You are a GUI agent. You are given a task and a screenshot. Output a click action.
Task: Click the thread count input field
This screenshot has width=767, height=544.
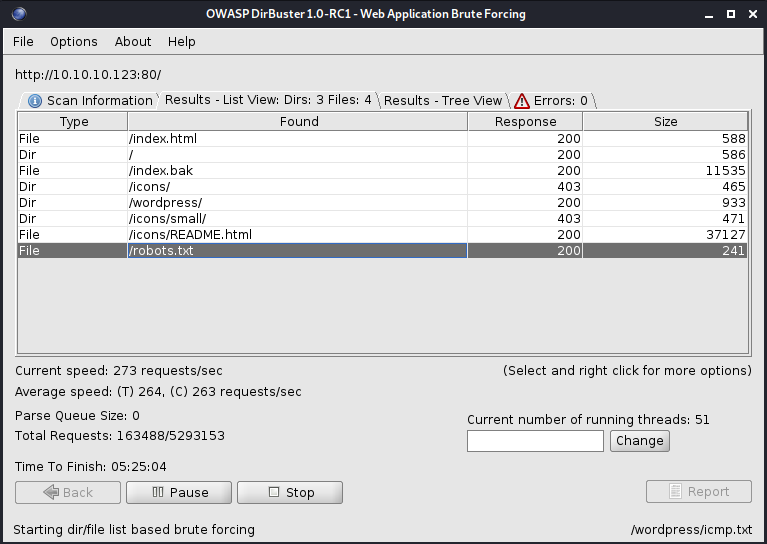pos(535,441)
